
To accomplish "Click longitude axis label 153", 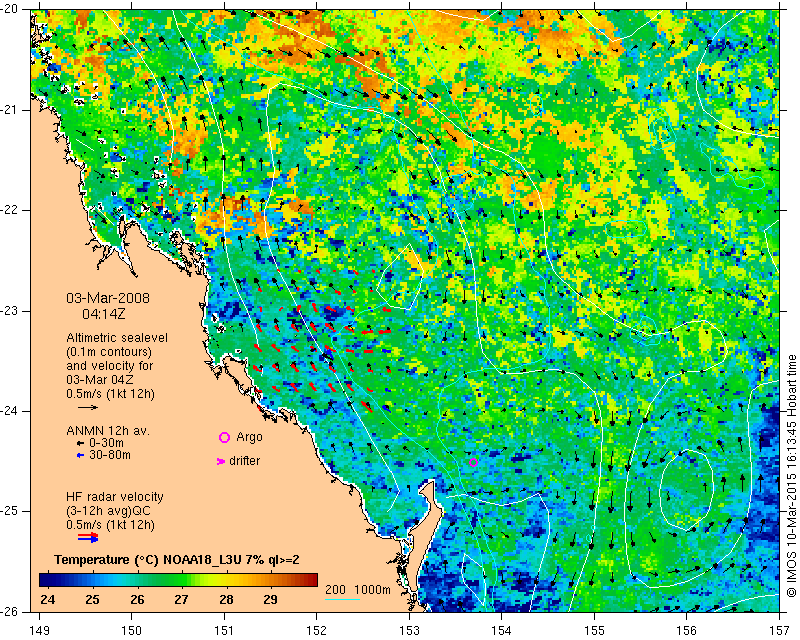I will (409, 631).
